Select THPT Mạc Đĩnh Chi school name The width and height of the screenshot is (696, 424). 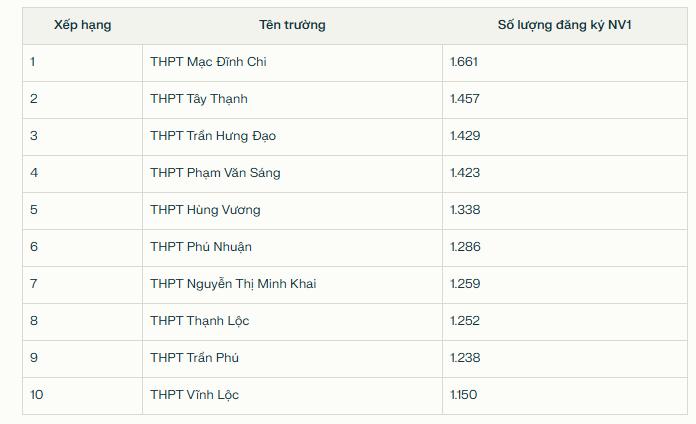(208, 62)
